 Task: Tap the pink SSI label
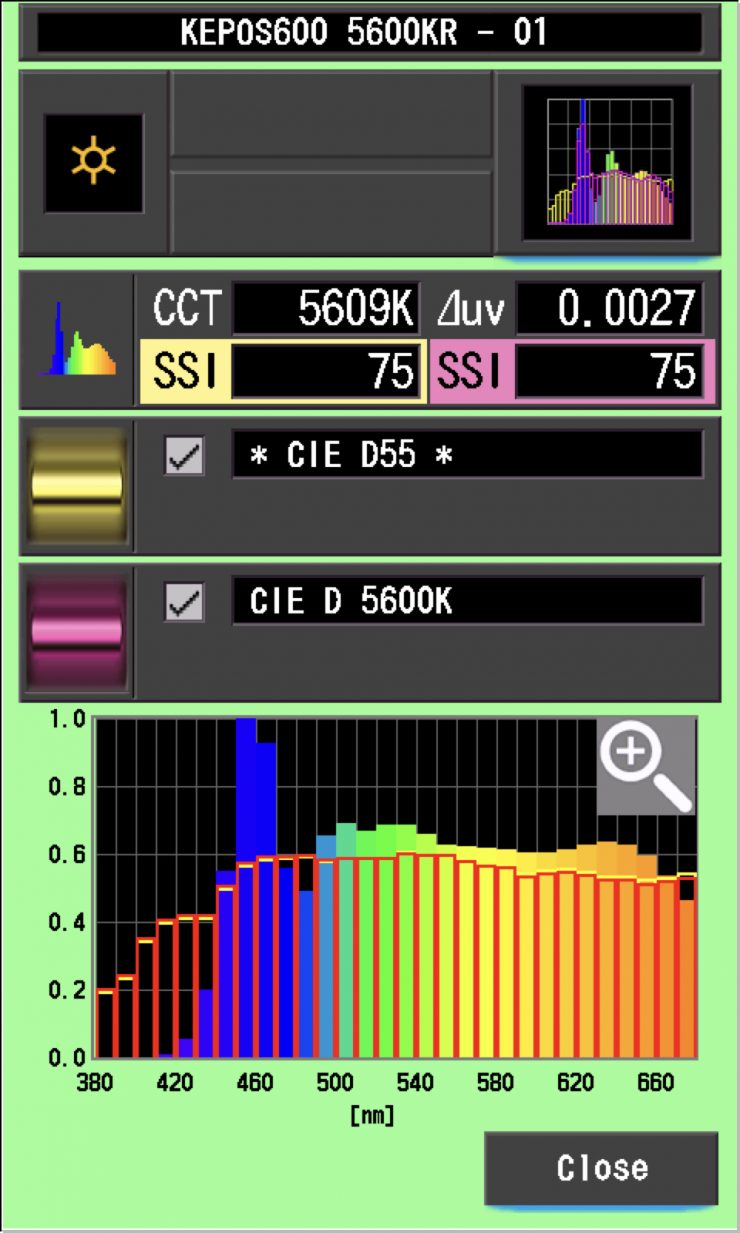pyautogui.click(x=468, y=372)
